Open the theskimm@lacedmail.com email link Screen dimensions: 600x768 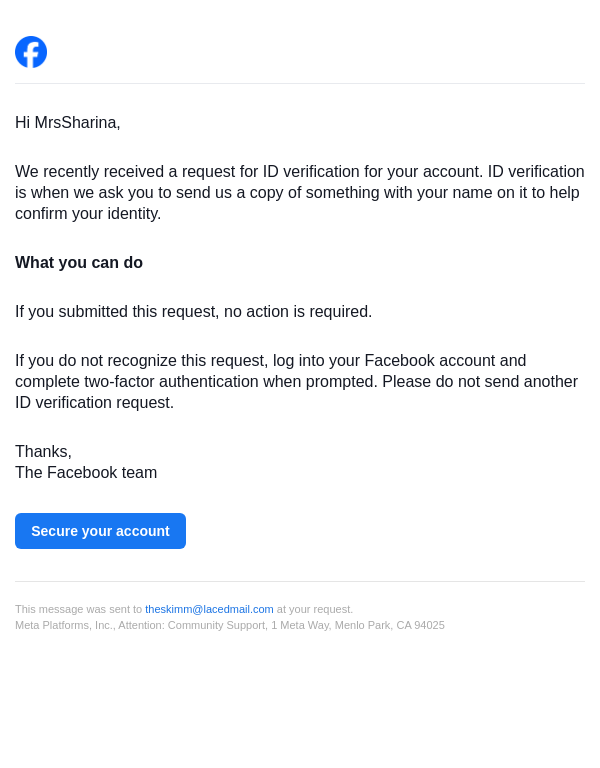(209, 609)
